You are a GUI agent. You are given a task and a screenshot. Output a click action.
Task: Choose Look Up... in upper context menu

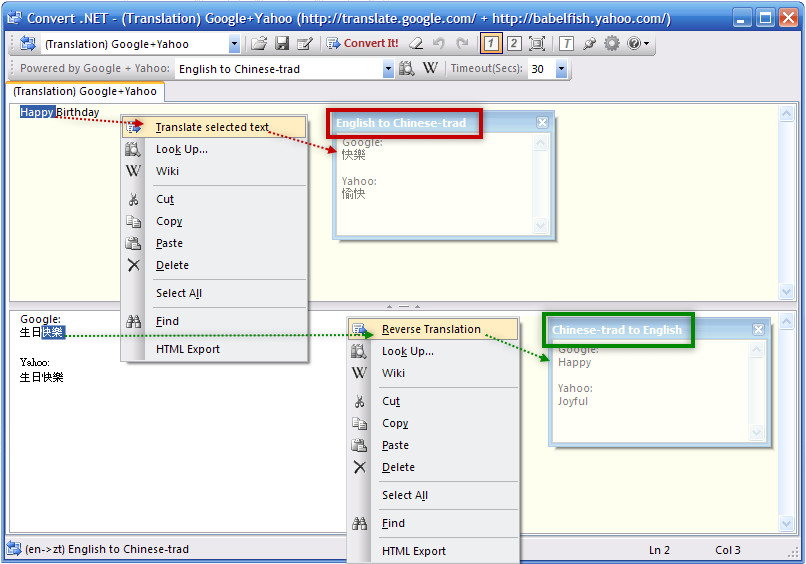tap(214, 149)
